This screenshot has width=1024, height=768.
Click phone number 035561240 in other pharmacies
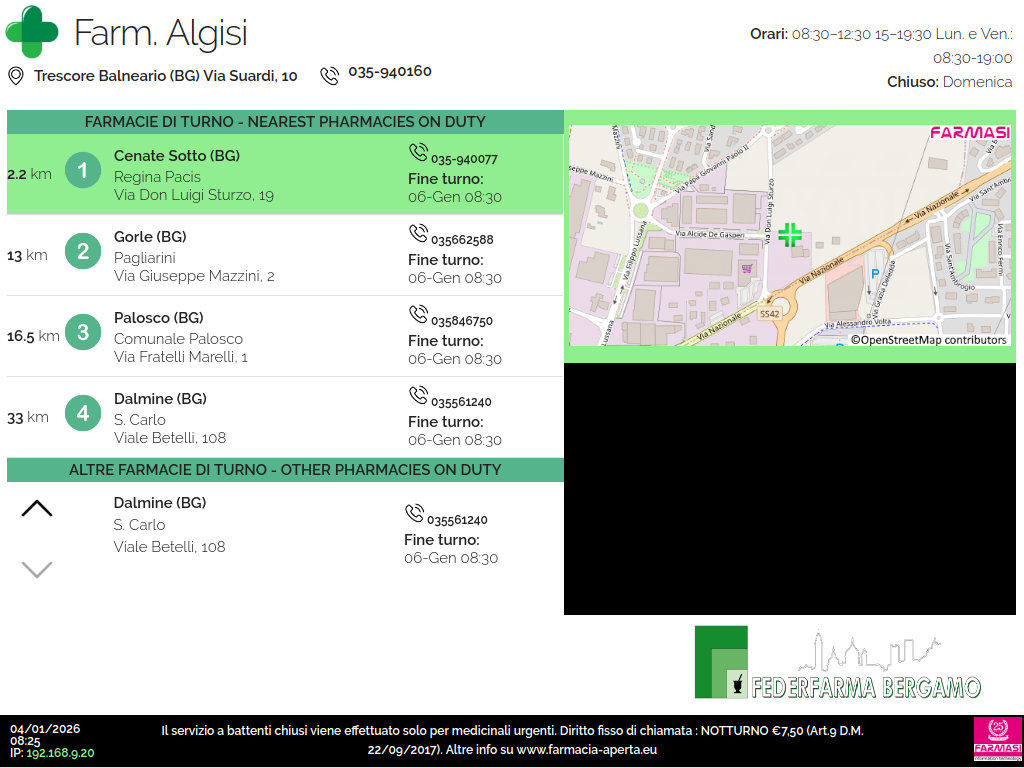[457, 520]
